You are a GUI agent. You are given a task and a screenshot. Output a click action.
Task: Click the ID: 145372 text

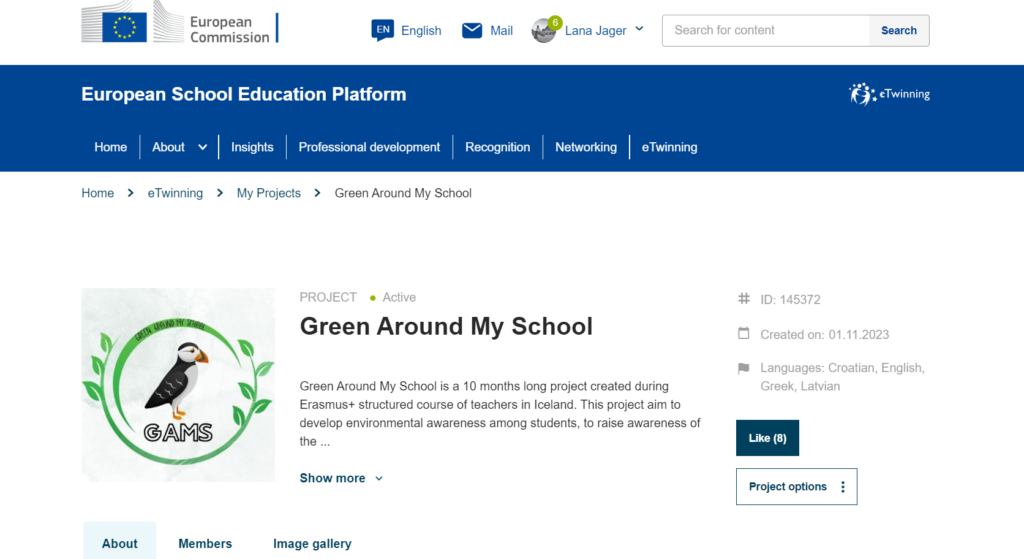(x=790, y=300)
